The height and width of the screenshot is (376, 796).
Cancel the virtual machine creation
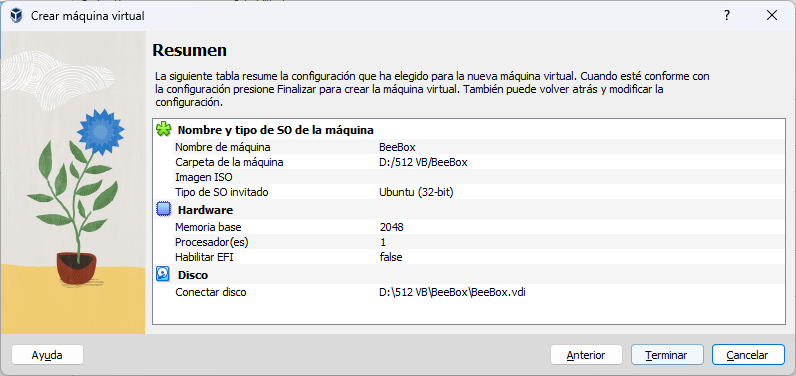click(748, 355)
